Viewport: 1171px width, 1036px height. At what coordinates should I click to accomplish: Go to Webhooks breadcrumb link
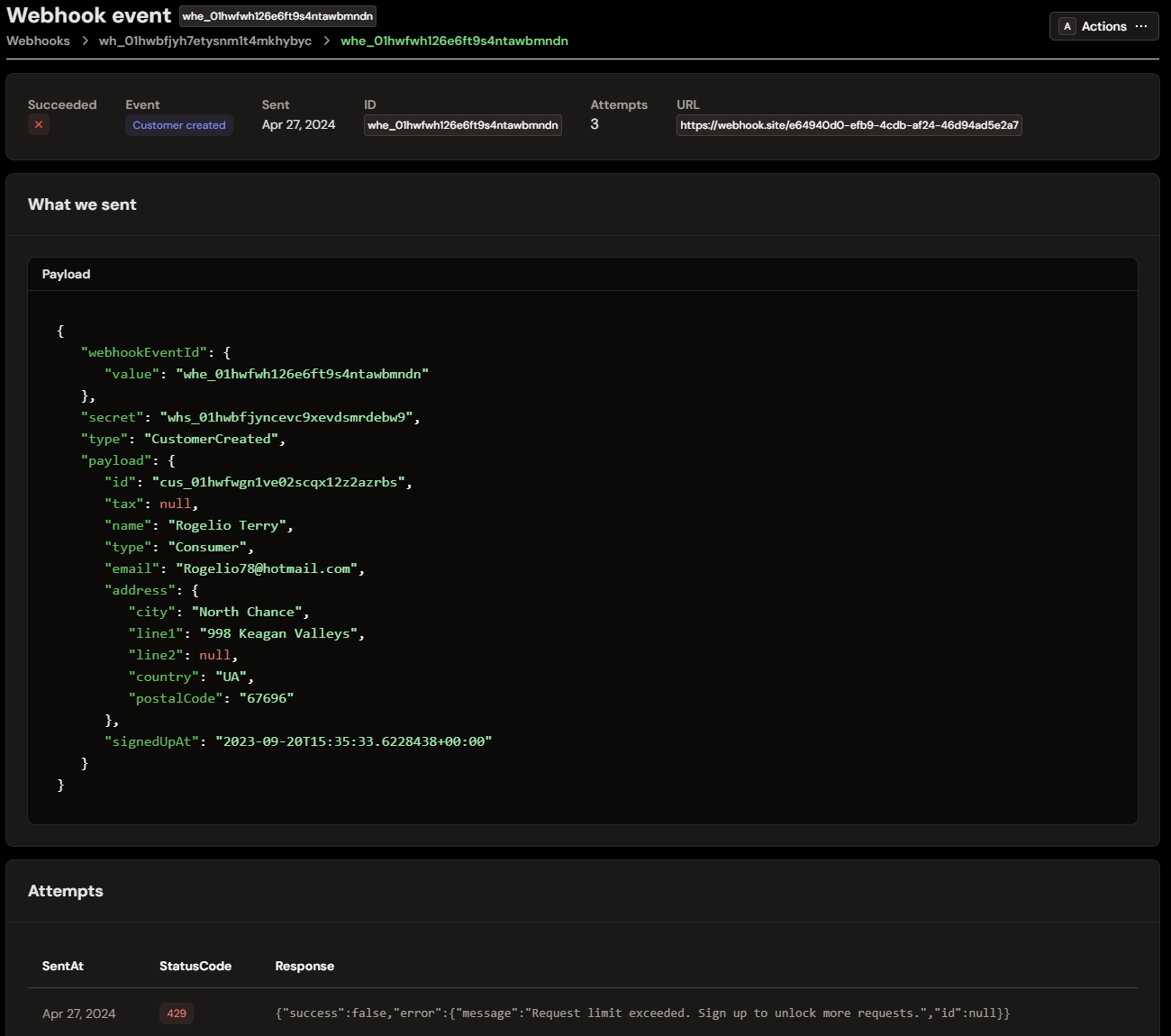[38, 41]
